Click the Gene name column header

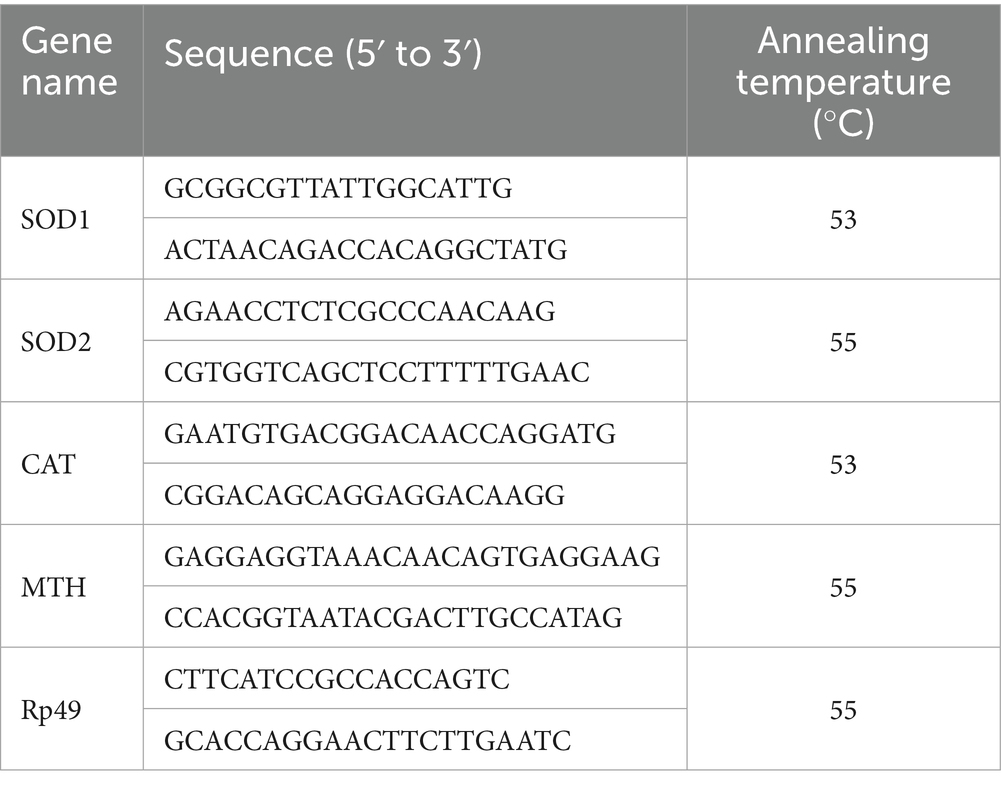point(70,63)
